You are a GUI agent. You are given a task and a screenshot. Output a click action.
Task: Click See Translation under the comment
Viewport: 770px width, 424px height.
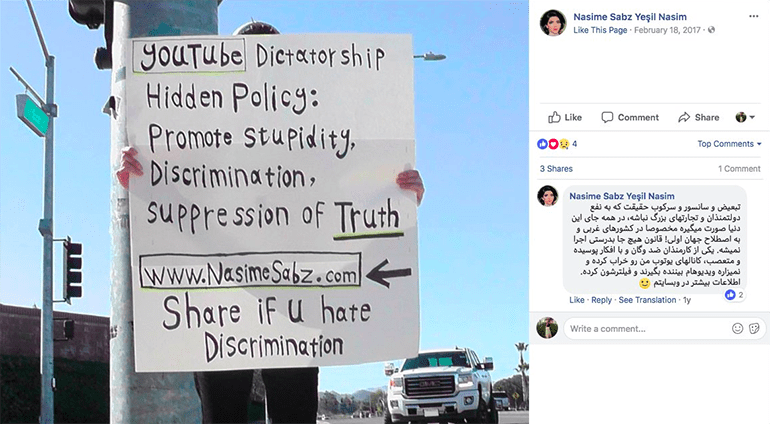click(x=647, y=300)
